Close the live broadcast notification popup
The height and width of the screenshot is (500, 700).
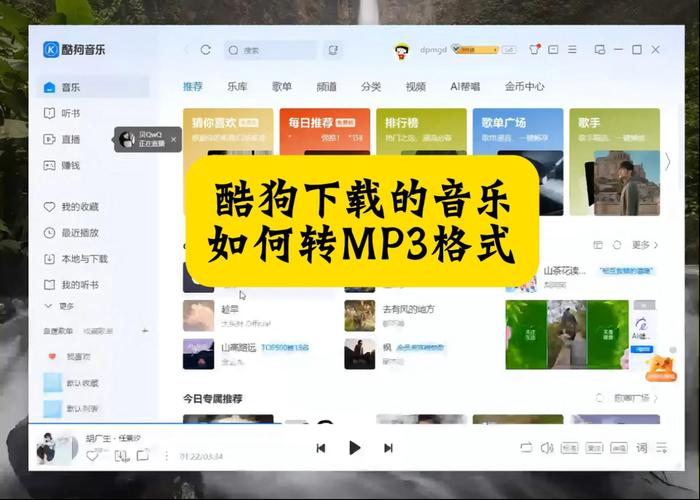point(174,139)
